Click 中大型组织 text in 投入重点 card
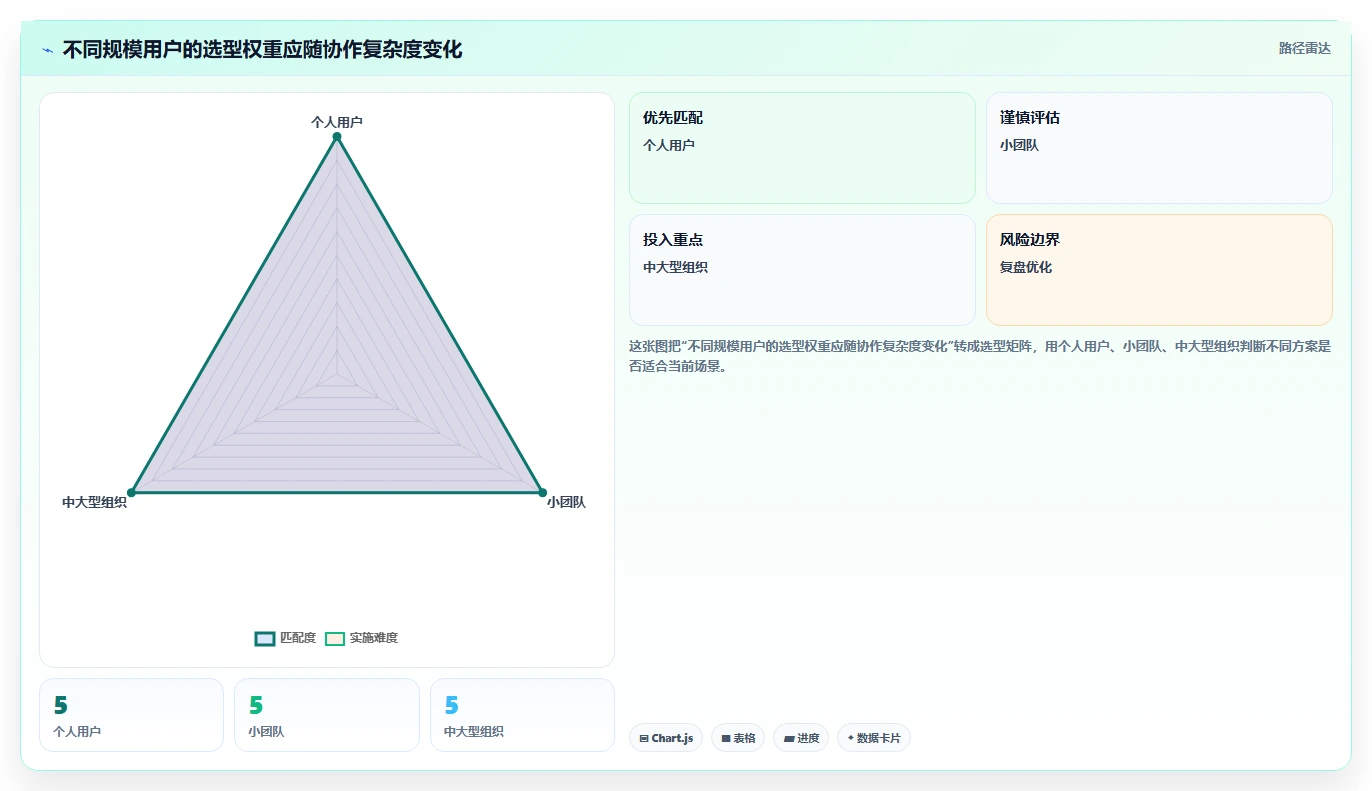1372x791 pixels. coord(676,267)
